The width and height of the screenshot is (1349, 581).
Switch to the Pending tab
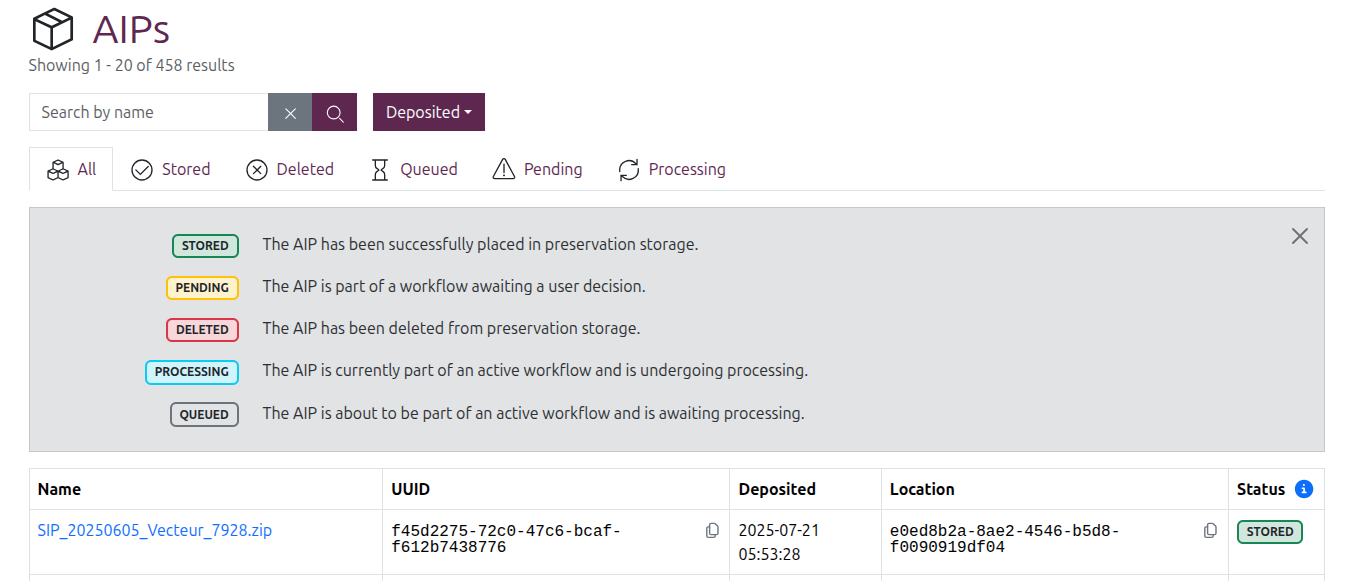(x=537, y=169)
